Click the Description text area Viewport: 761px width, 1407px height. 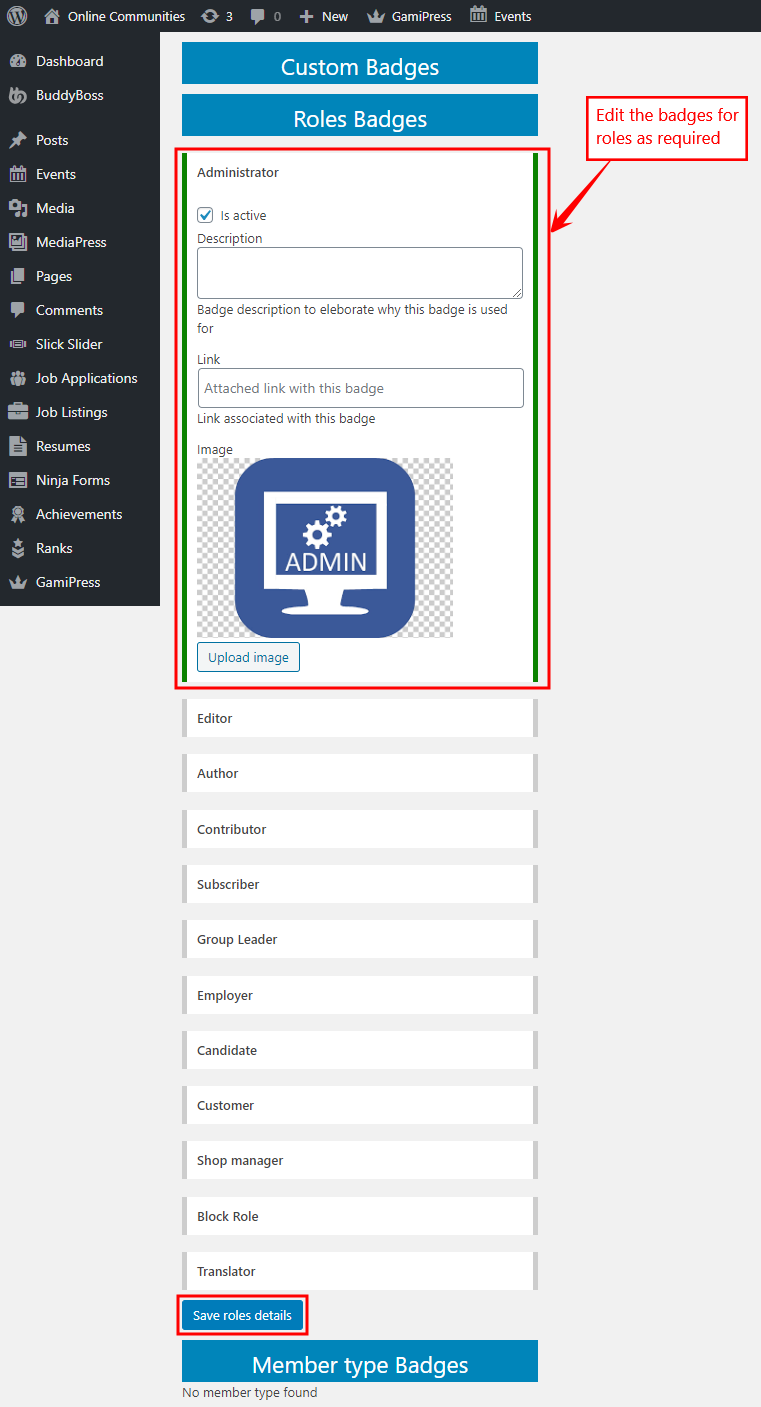pos(359,272)
